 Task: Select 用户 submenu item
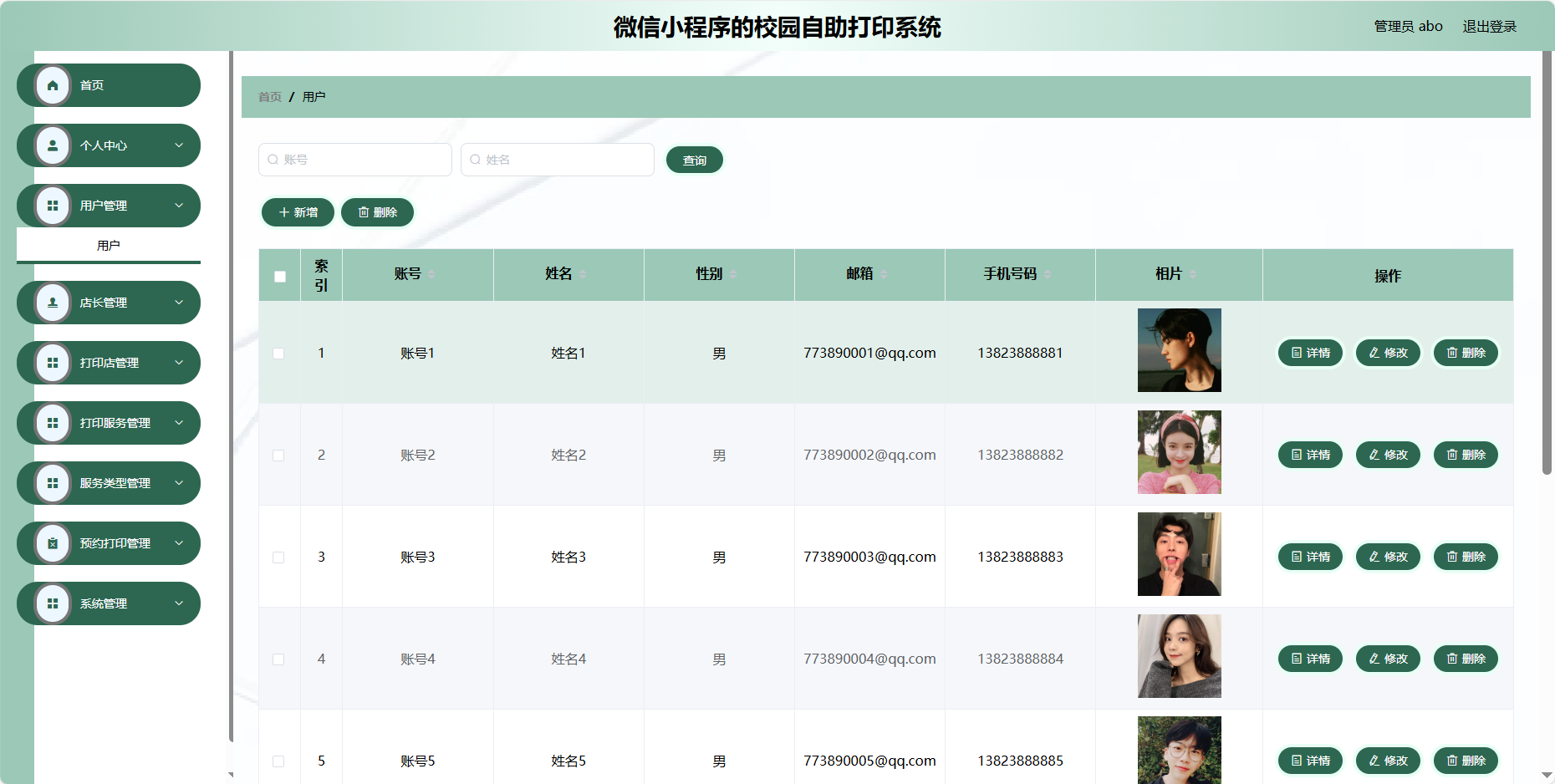point(109,246)
